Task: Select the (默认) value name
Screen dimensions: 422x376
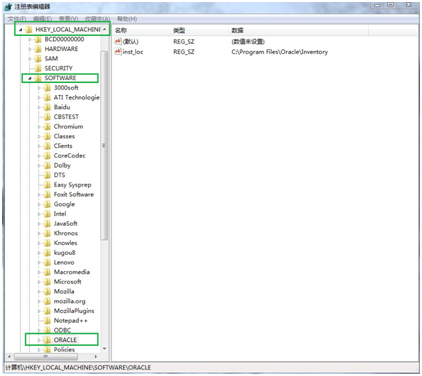Action: pyautogui.click(x=130, y=41)
